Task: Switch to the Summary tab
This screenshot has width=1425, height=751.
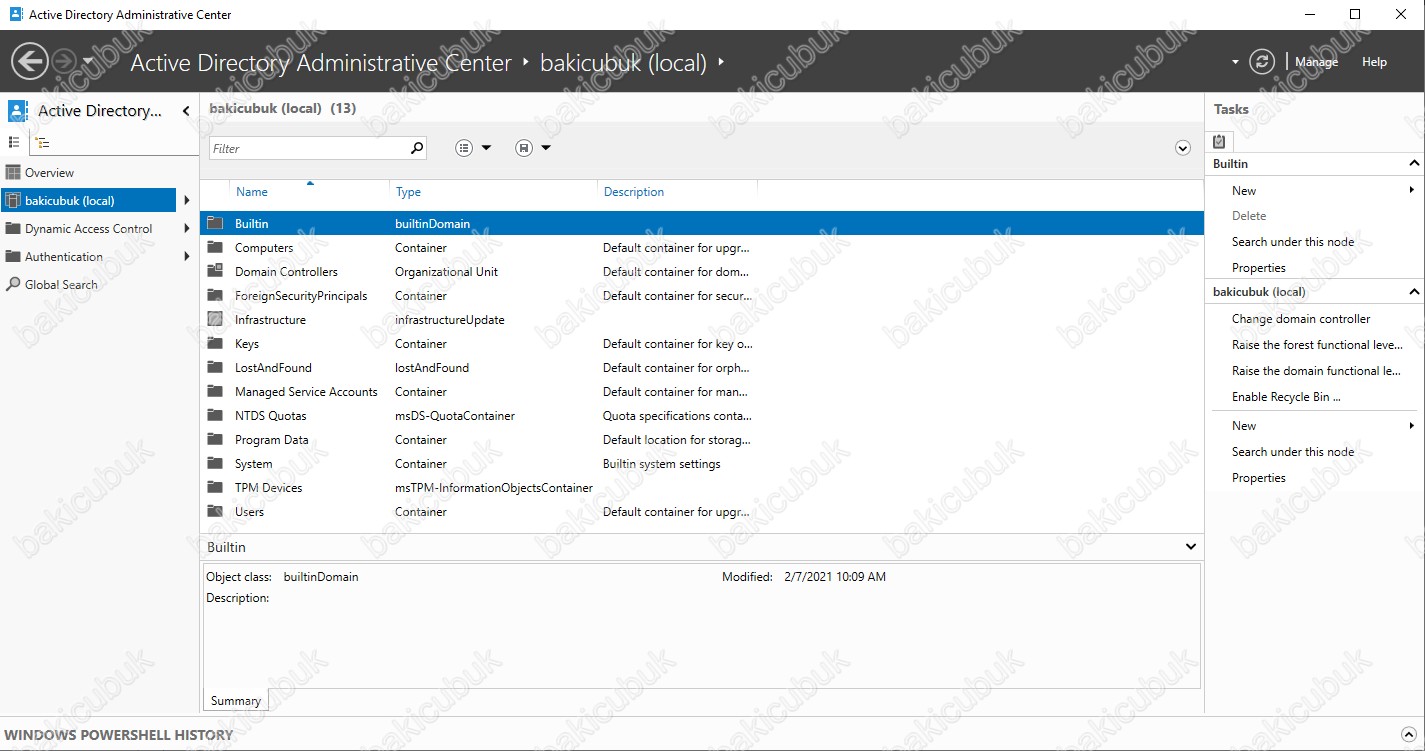Action: coord(236,701)
